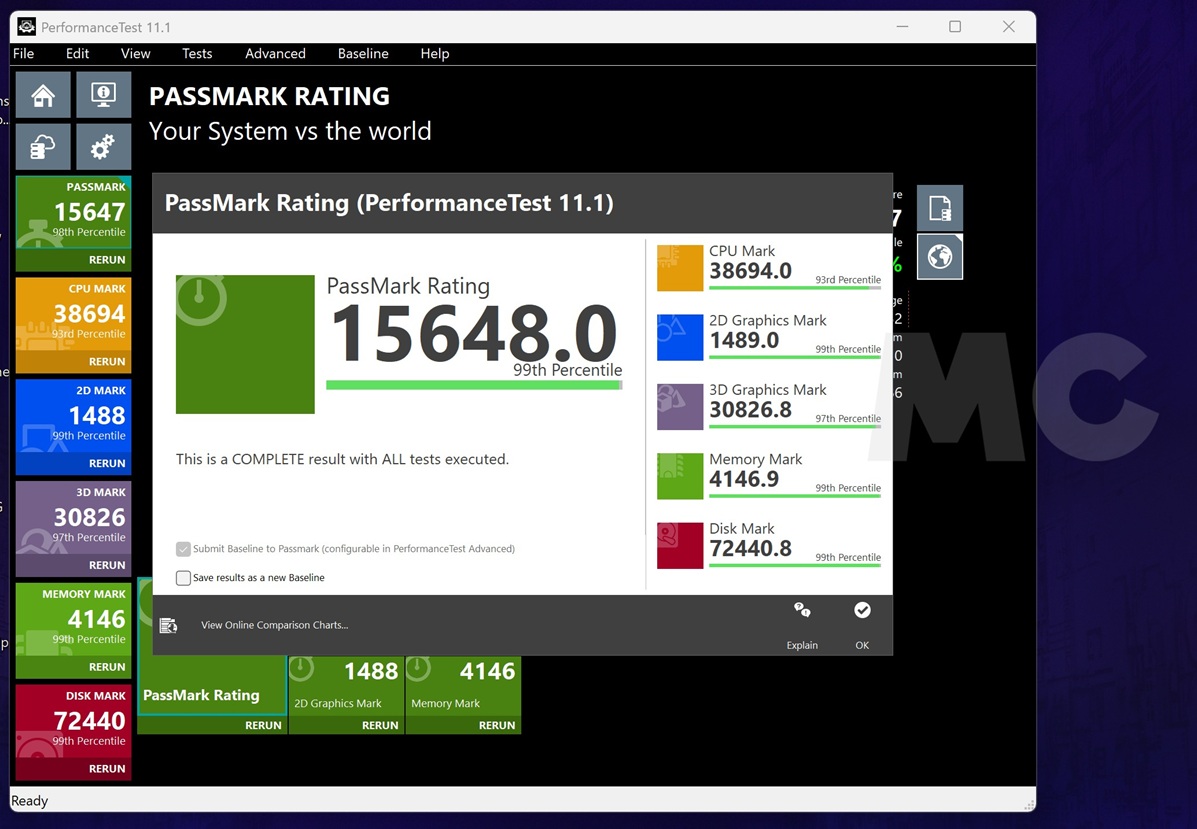The width and height of the screenshot is (1197, 829).
Task: Open the View menu
Action: point(135,53)
